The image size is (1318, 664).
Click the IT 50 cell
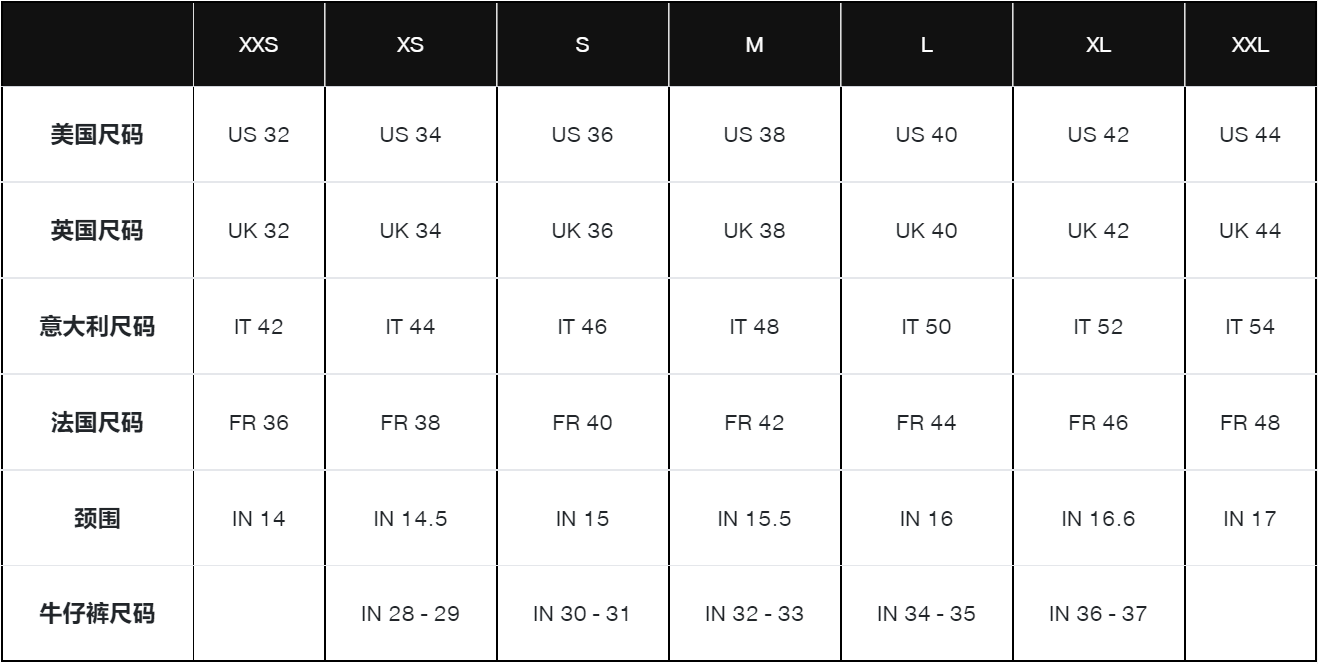click(926, 327)
